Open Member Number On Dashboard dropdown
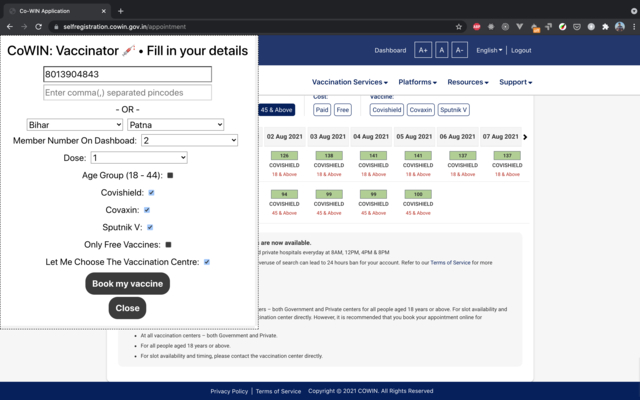Screen dimensions: 640x400 click(189, 140)
